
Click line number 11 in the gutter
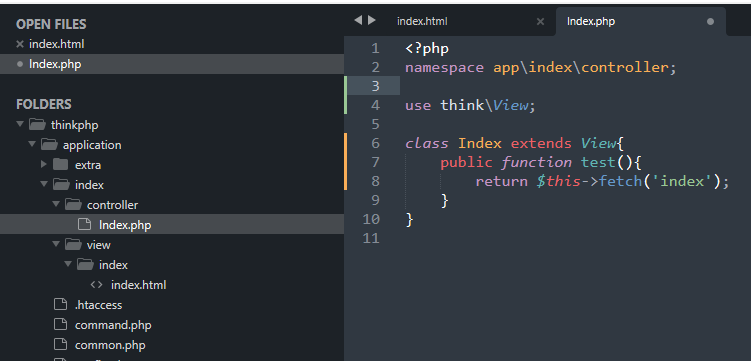coord(371,238)
